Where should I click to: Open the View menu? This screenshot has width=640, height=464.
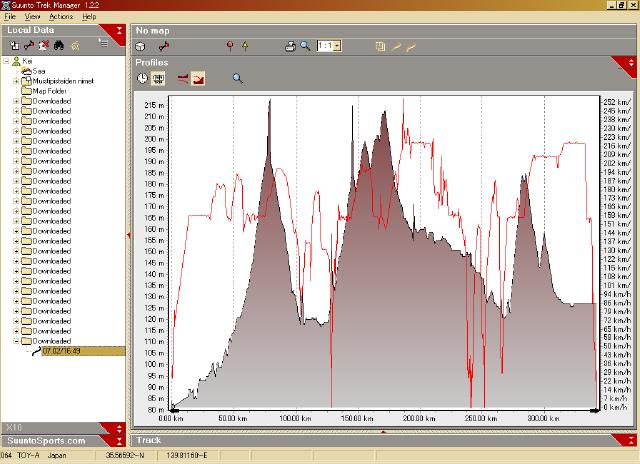tap(32, 16)
